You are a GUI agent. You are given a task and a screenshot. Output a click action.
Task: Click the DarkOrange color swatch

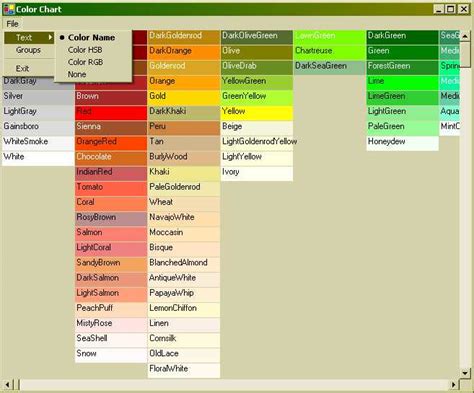click(184, 51)
